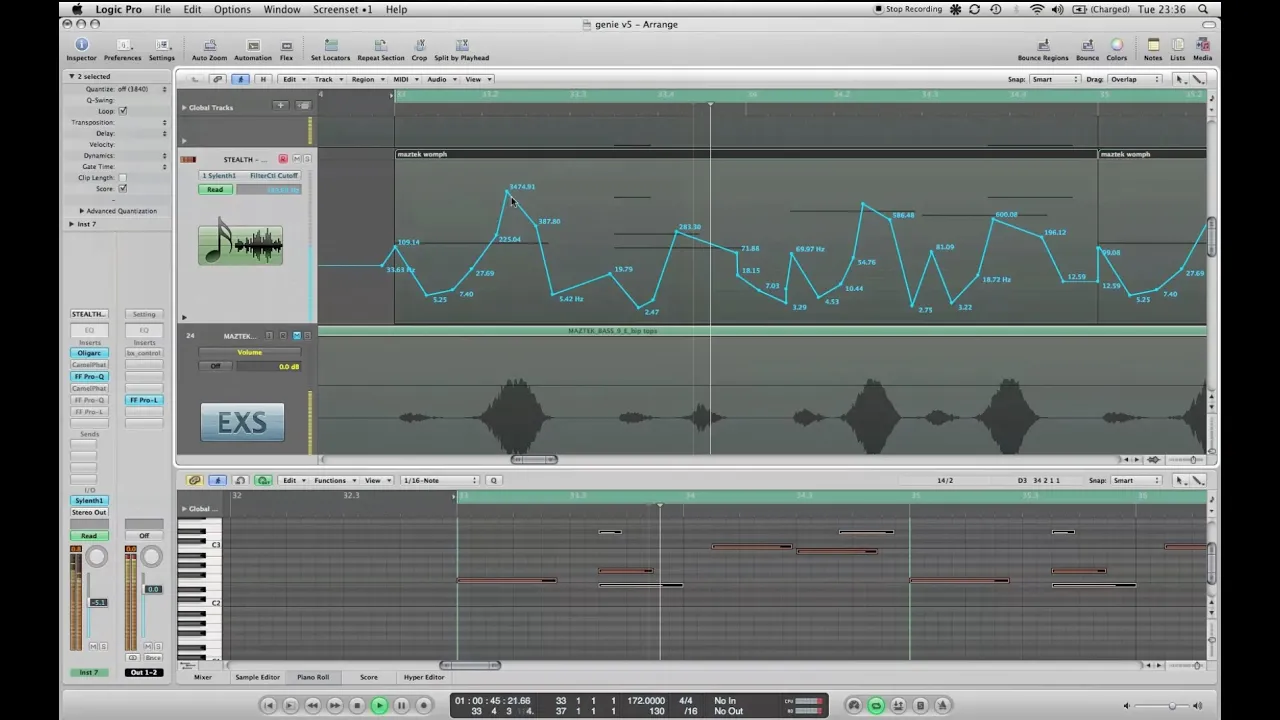Add new track plus icon
The image size is (1280, 720).
tap(281, 105)
